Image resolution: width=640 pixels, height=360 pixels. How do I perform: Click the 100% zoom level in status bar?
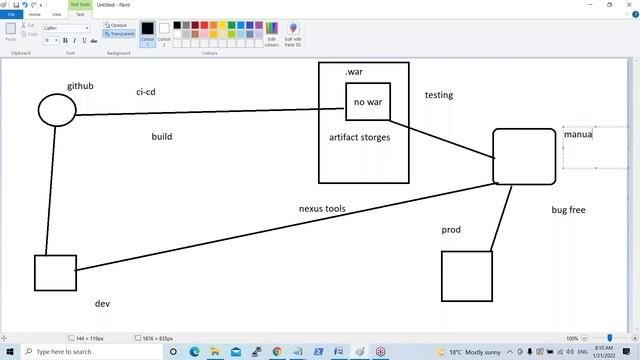pos(572,338)
